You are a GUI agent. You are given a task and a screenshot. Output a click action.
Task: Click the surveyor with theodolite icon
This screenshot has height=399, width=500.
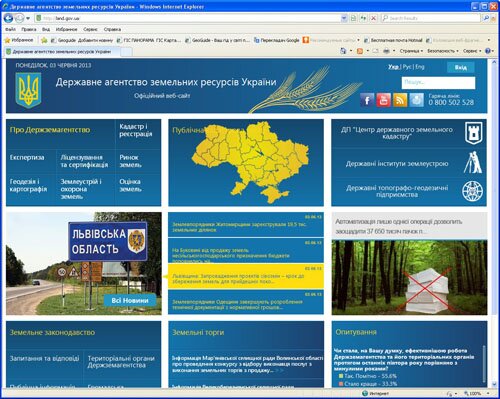pos(473,163)
